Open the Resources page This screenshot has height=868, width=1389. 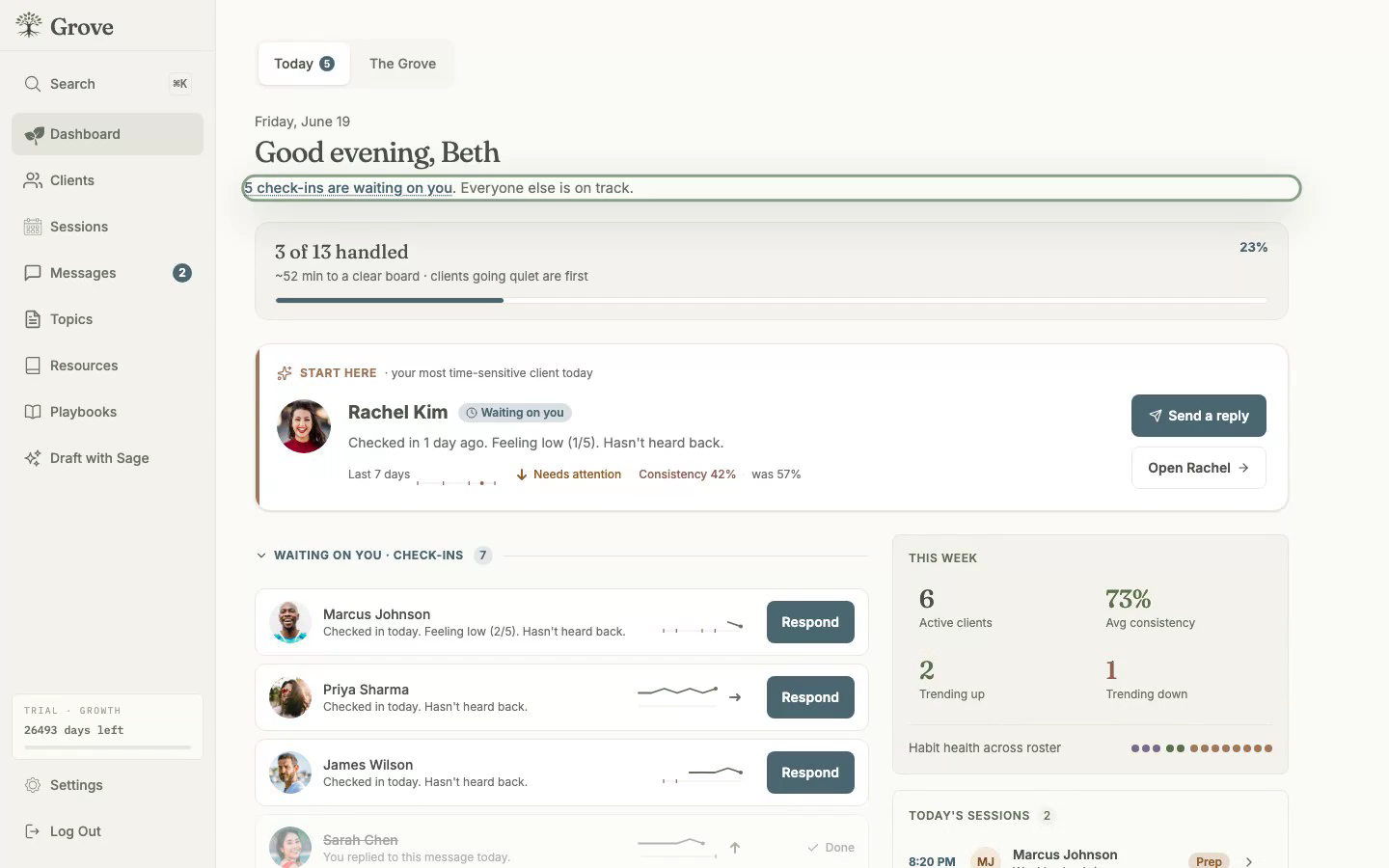pyautogui.click(x=107, y=366)
